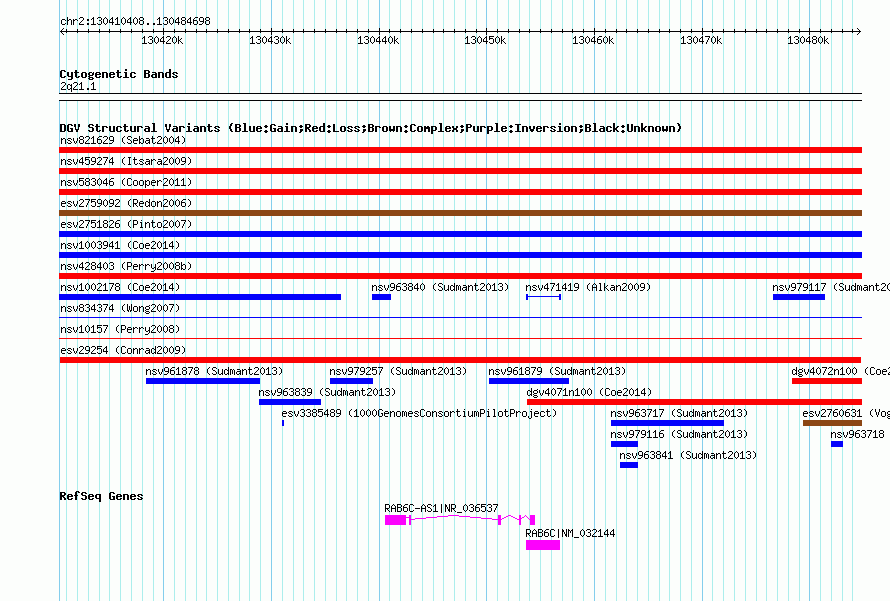Select the red bar beneath dgv4072n100
This screenshot has height=601, width=890.
(827, 381)
